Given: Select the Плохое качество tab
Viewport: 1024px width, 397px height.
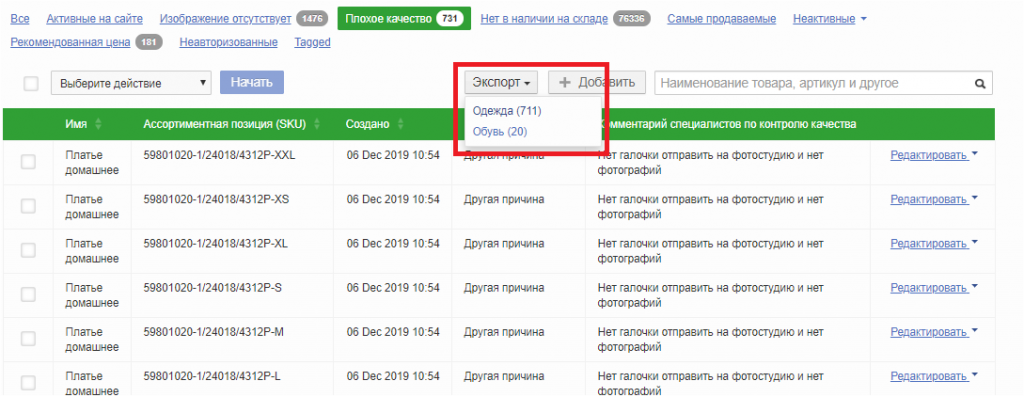Looking at the screenshot, I should tap(404, 18).
